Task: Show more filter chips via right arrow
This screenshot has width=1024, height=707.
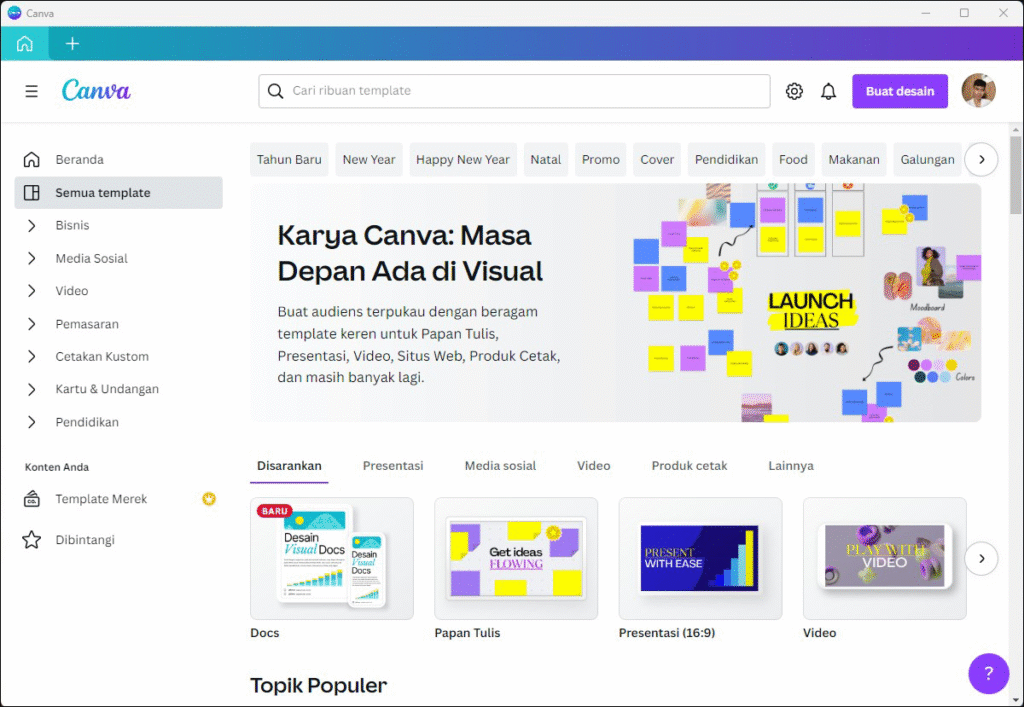Action: [x=981, y=159]
